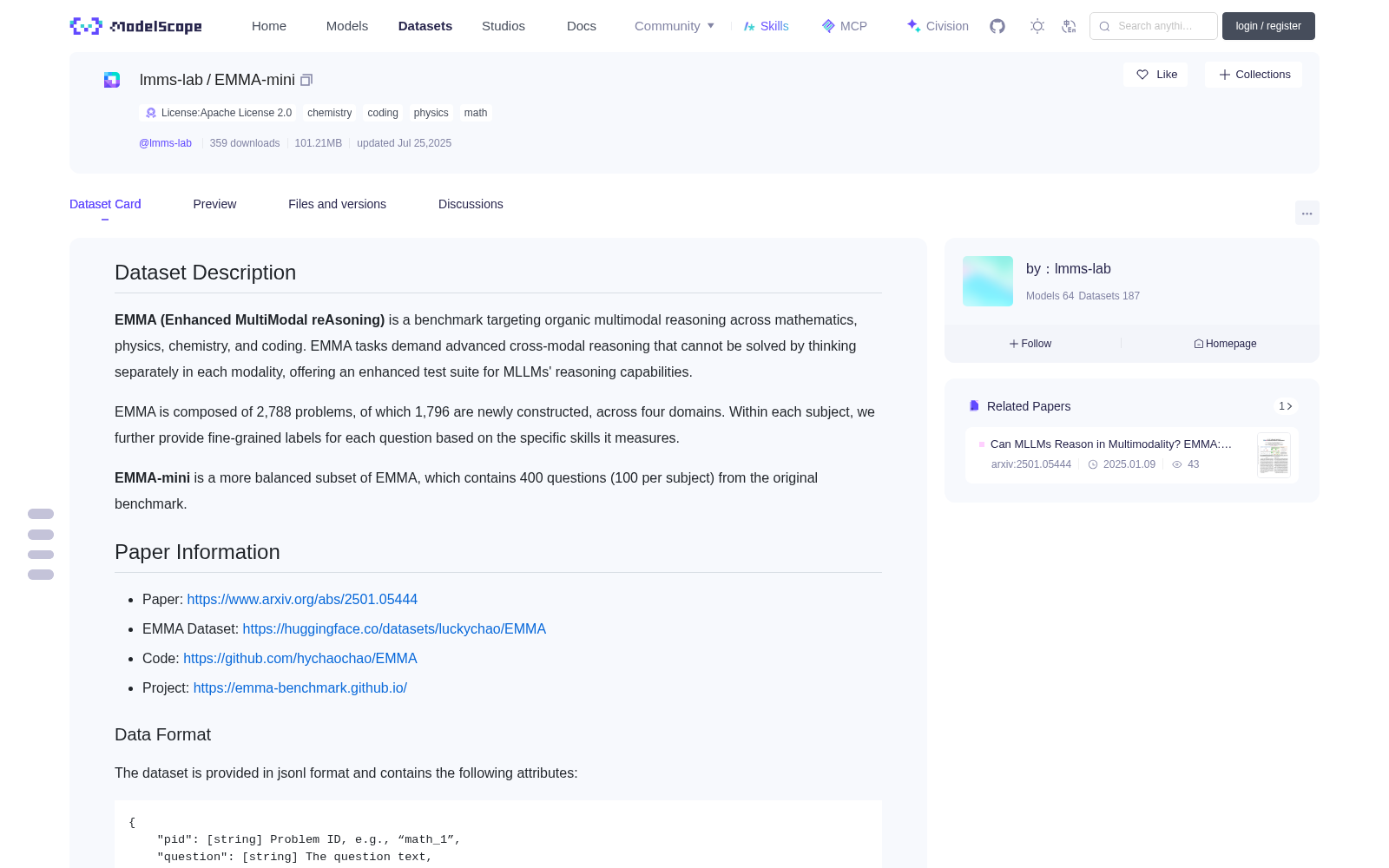This screenshot has width=1389, height=868.
Task: Open the related paper thumbnail image
Action: point(1274,455)
